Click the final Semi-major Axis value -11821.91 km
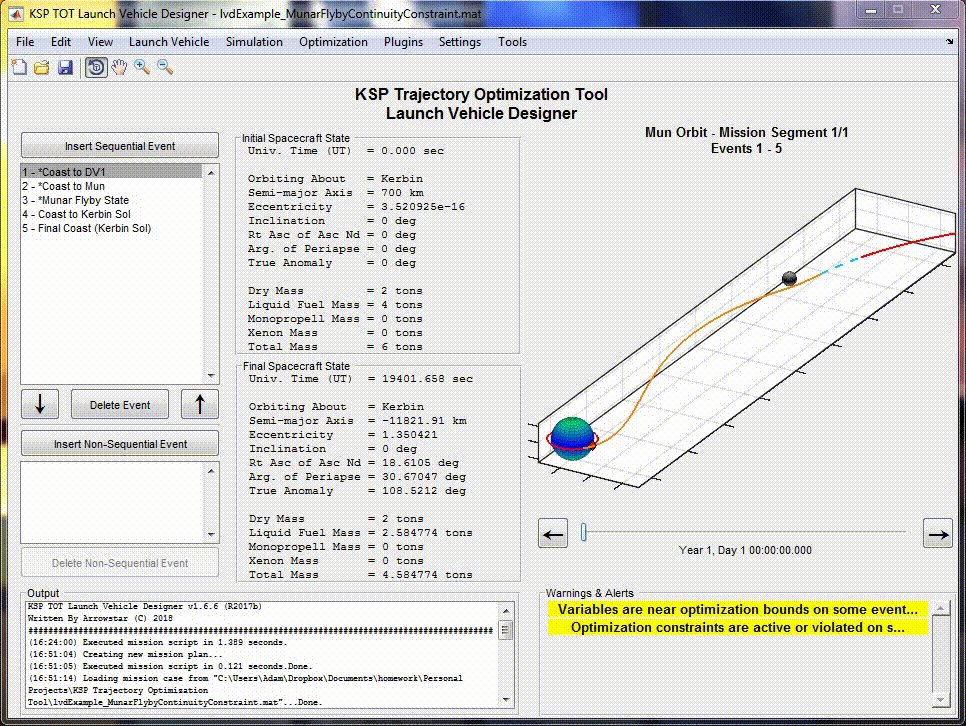Screen dimensions: 966x726 point(424,421)
